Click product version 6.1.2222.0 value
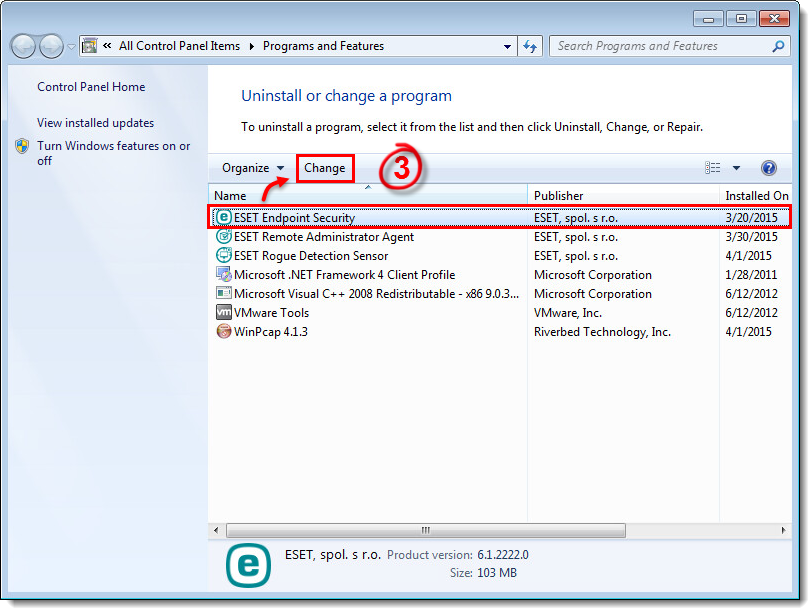 tap(503, 554)
